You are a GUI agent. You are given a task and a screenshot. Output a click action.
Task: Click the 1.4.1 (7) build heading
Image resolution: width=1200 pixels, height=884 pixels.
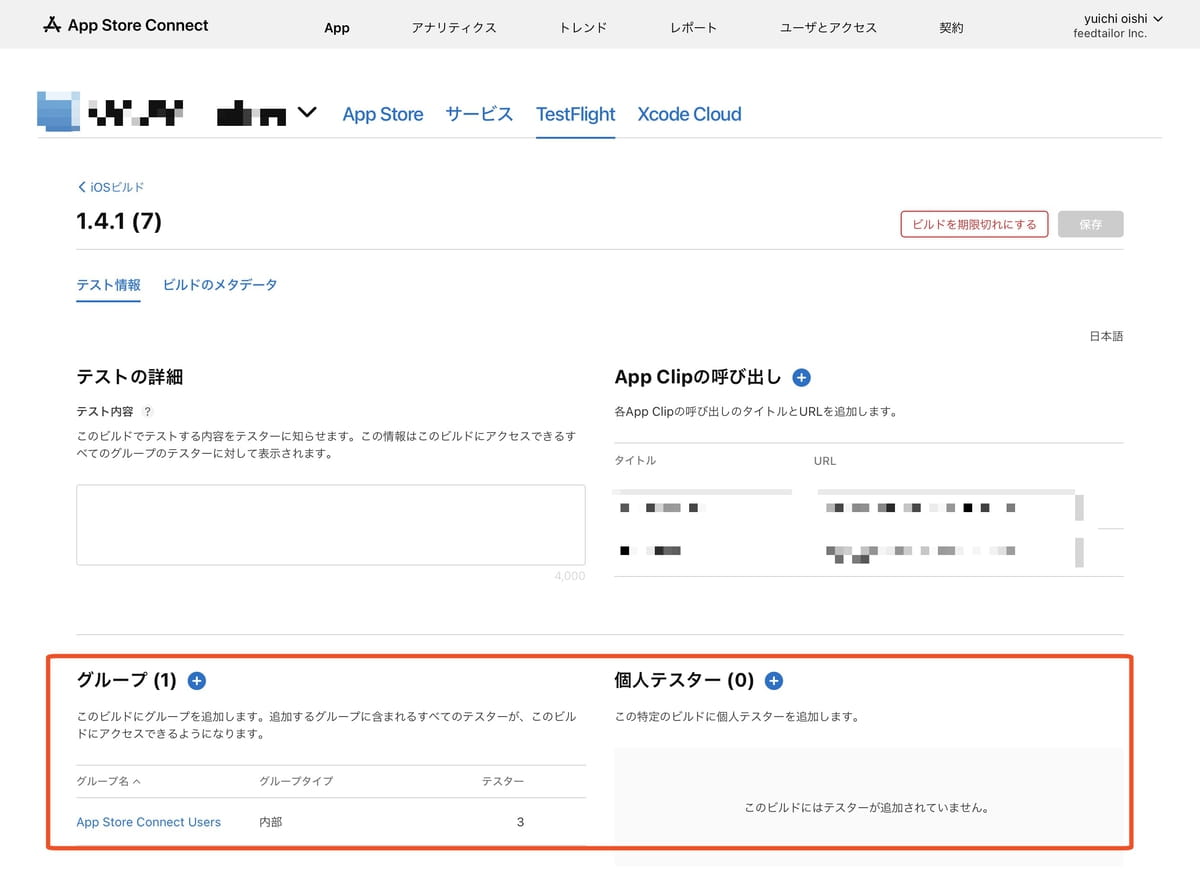119,221
